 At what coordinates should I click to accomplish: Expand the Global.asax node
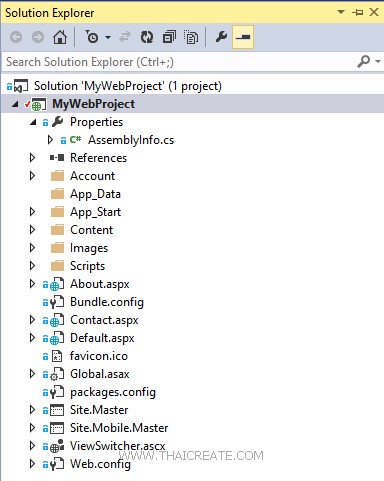(32, 374)
